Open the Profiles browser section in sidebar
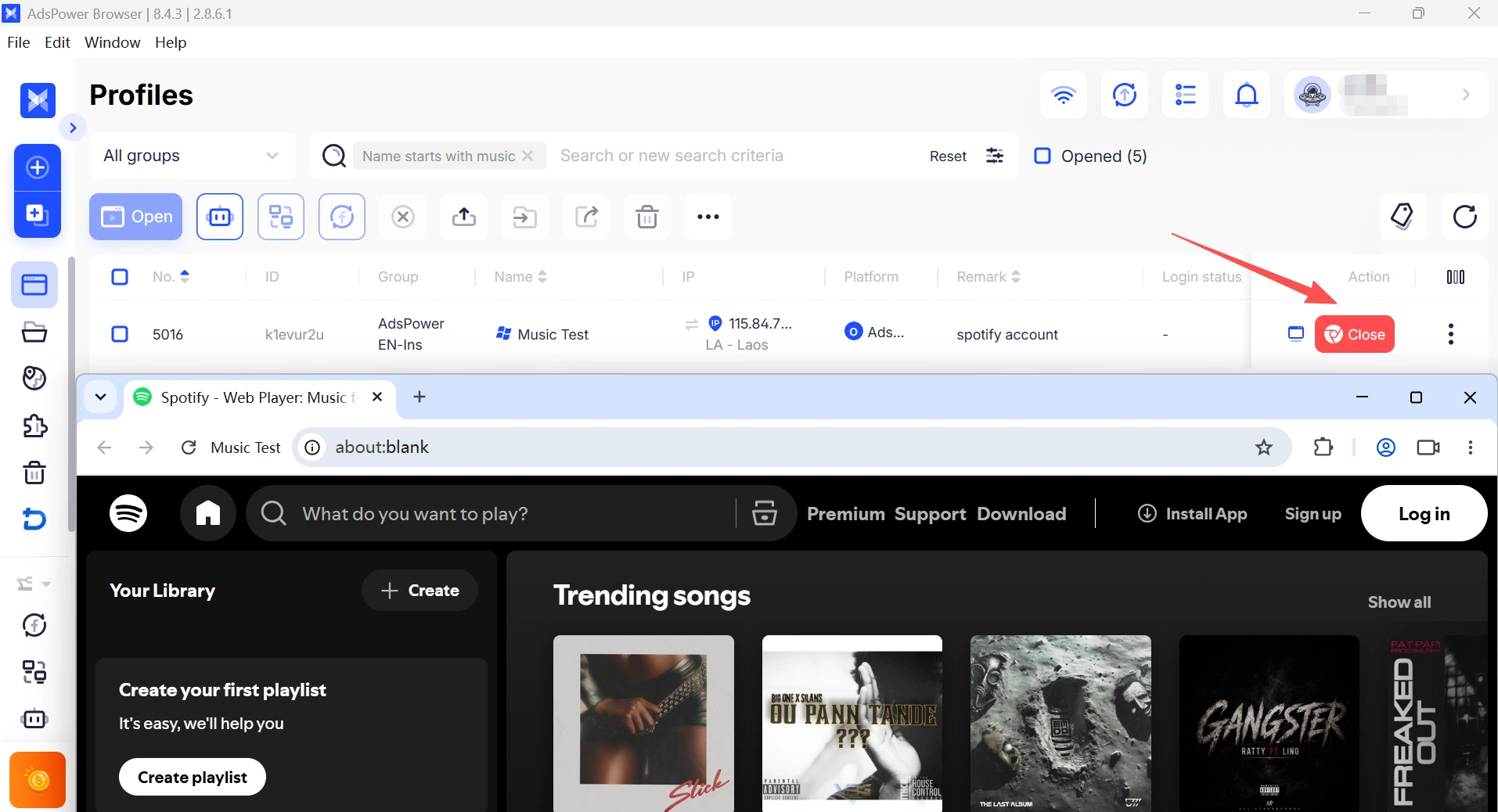The width and height of the screenshot is (1498, 812). pyautogui.click(x=34, y=285)
